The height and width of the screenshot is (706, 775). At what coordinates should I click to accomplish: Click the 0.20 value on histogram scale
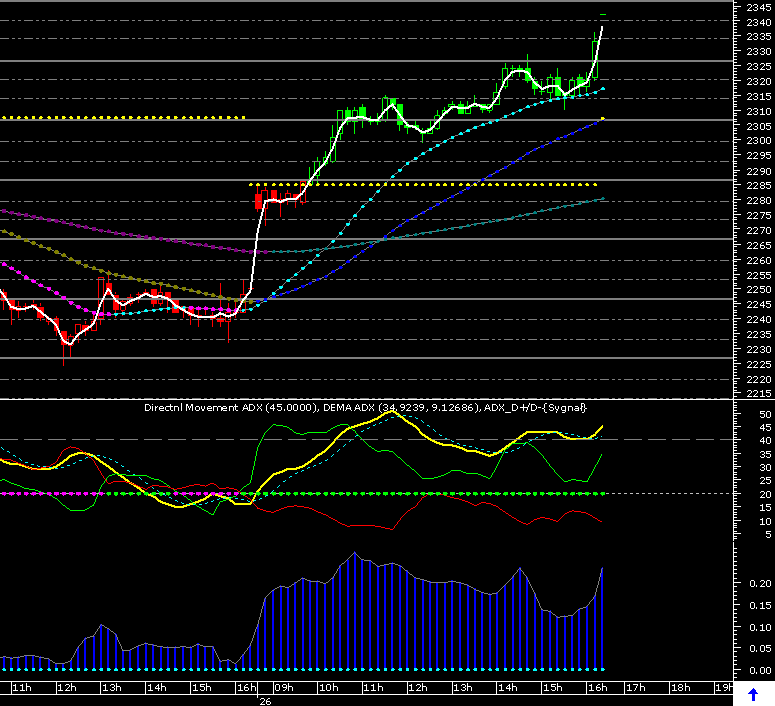coord(757,583)
